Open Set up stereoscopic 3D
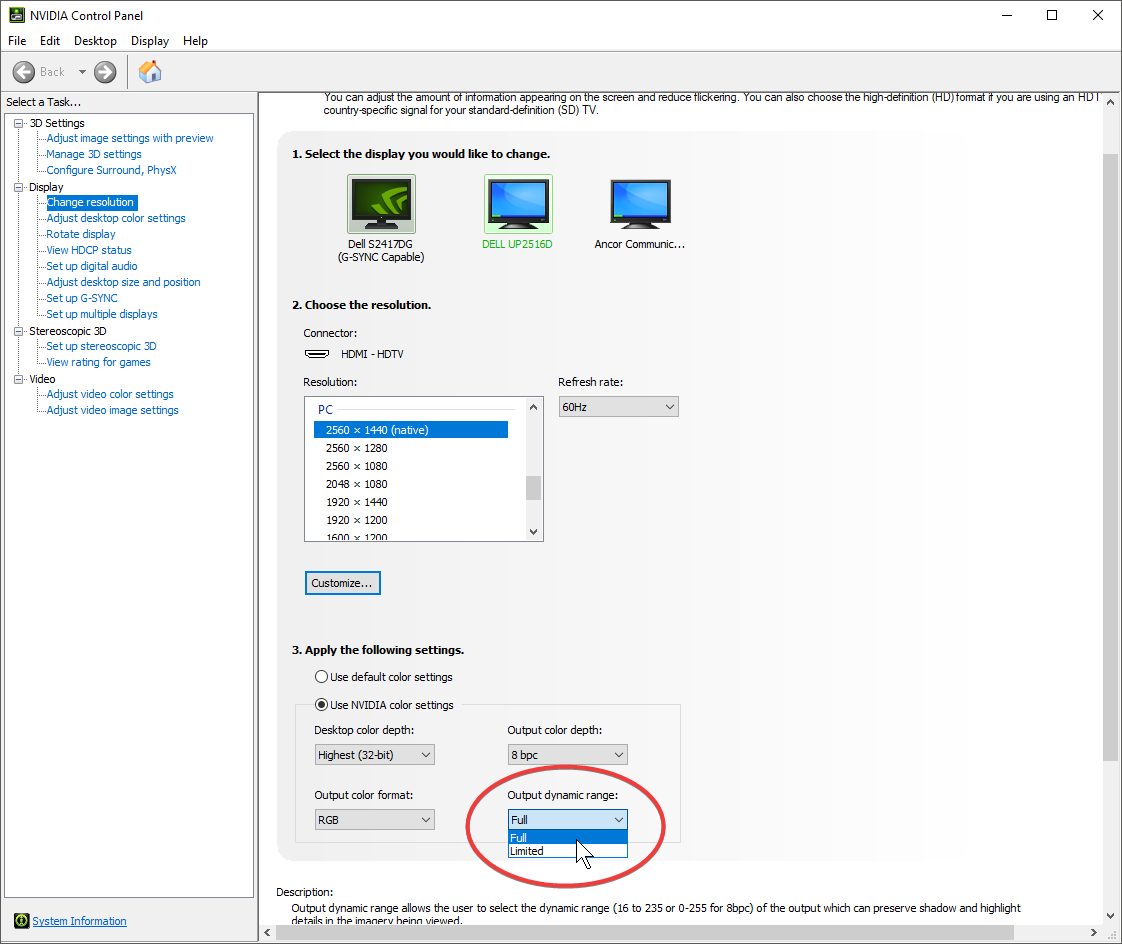The height and width of the screenshot is (944, 1122). coord(101,346)
